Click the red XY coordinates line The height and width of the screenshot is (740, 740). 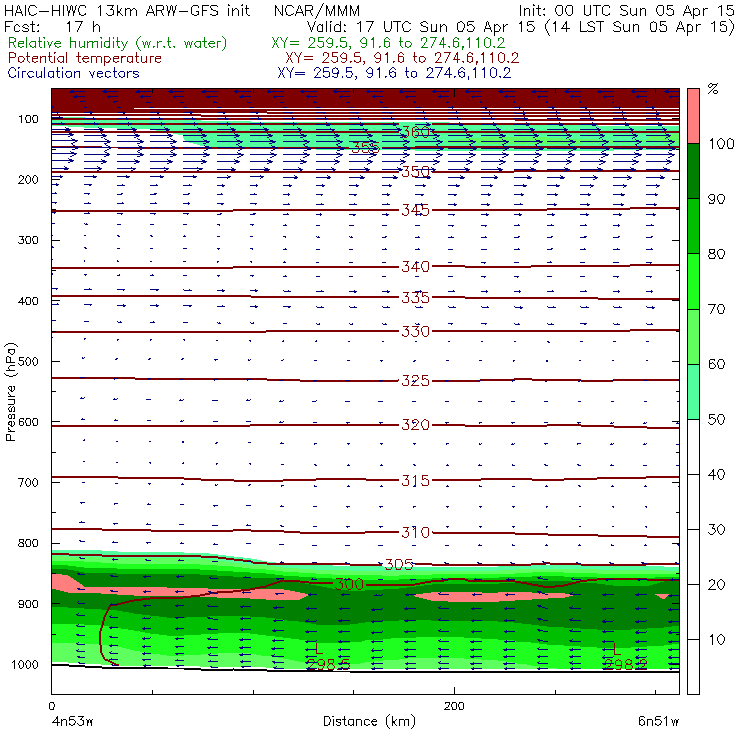(x=402, y=58)
